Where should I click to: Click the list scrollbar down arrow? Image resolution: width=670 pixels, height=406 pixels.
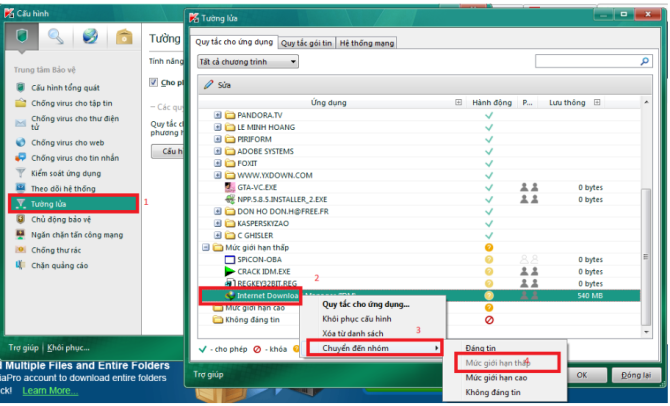pos(646,332)
